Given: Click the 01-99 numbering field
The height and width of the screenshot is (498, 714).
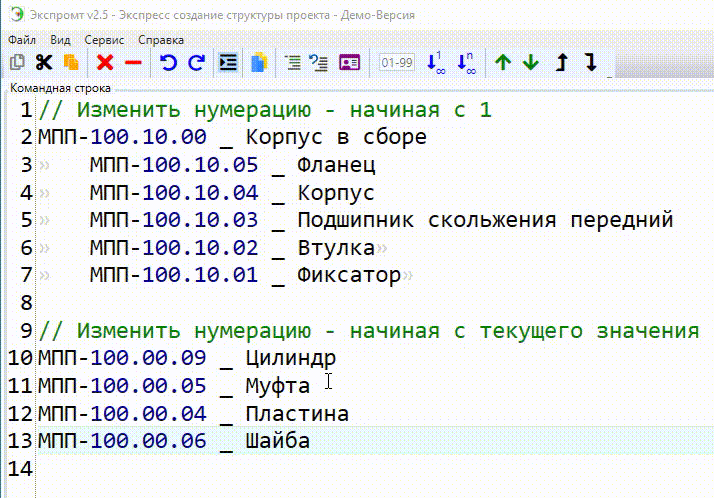Looking at the screenshot, I should tap(397, 62).
